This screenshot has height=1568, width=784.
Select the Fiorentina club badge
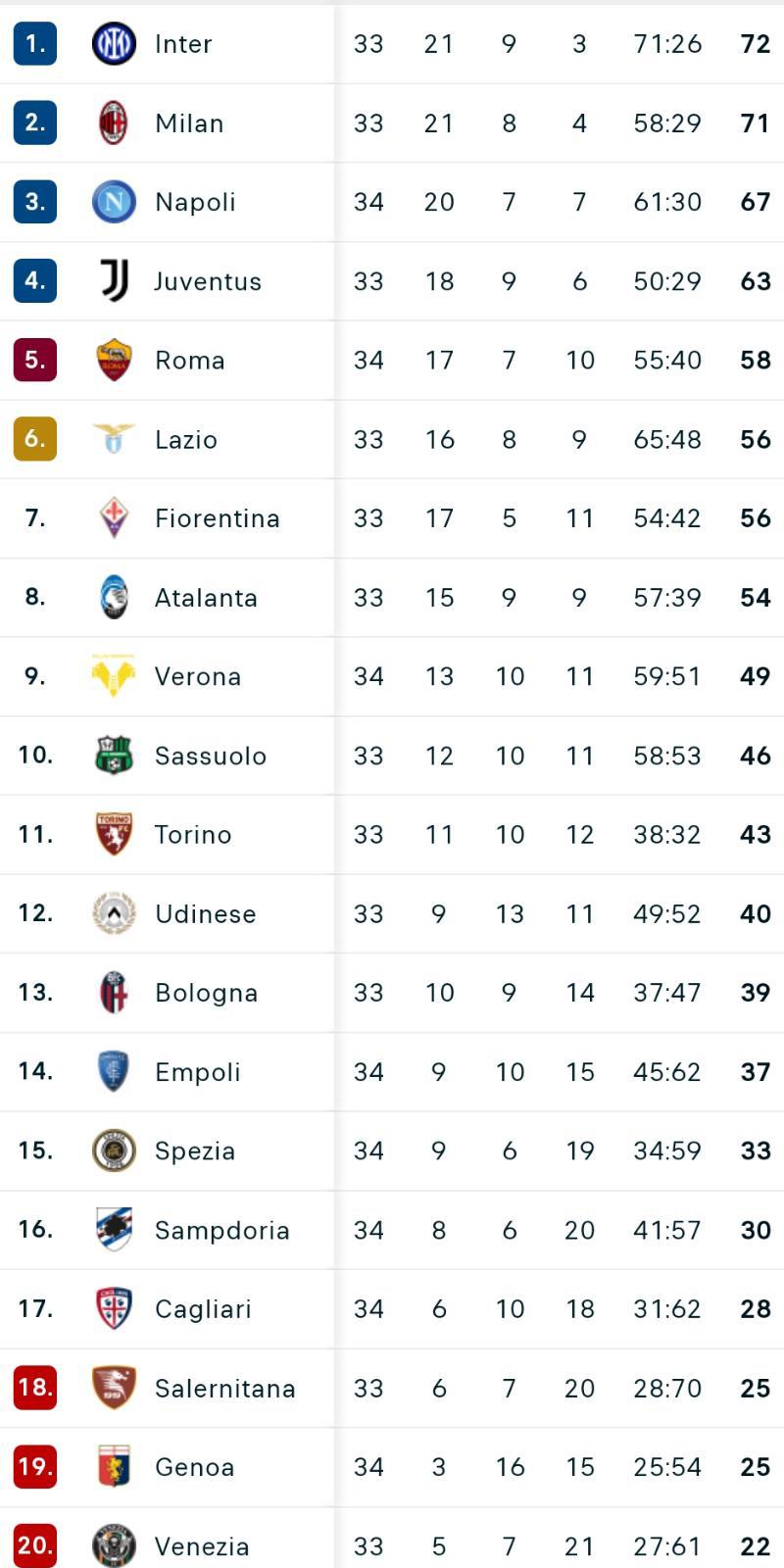(114, 518)
